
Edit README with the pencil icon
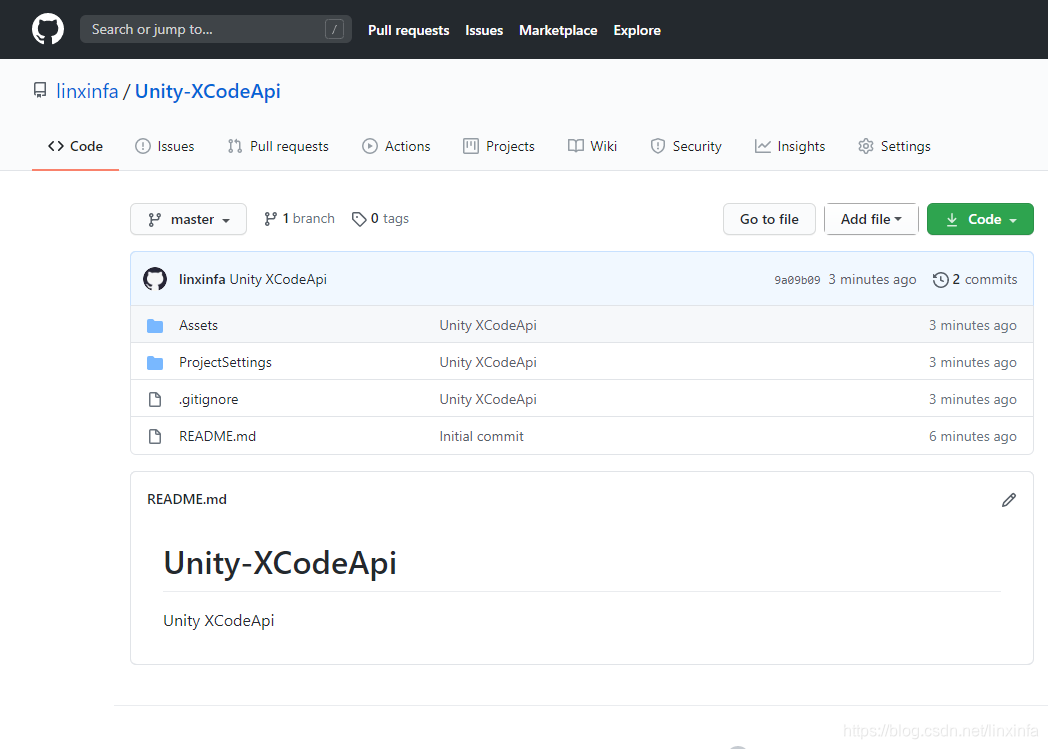[x=1009, y=499]
